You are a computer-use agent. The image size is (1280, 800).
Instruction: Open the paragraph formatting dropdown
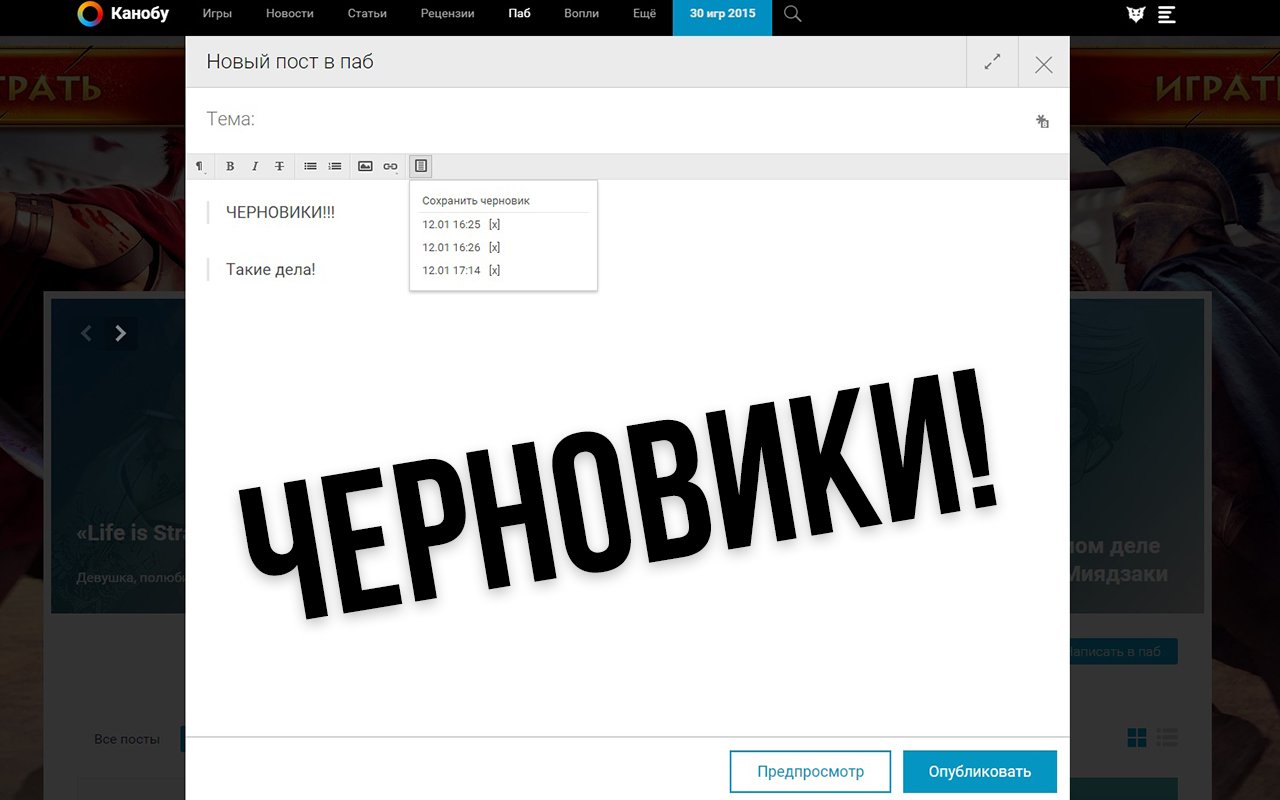(x=200, y=166)
